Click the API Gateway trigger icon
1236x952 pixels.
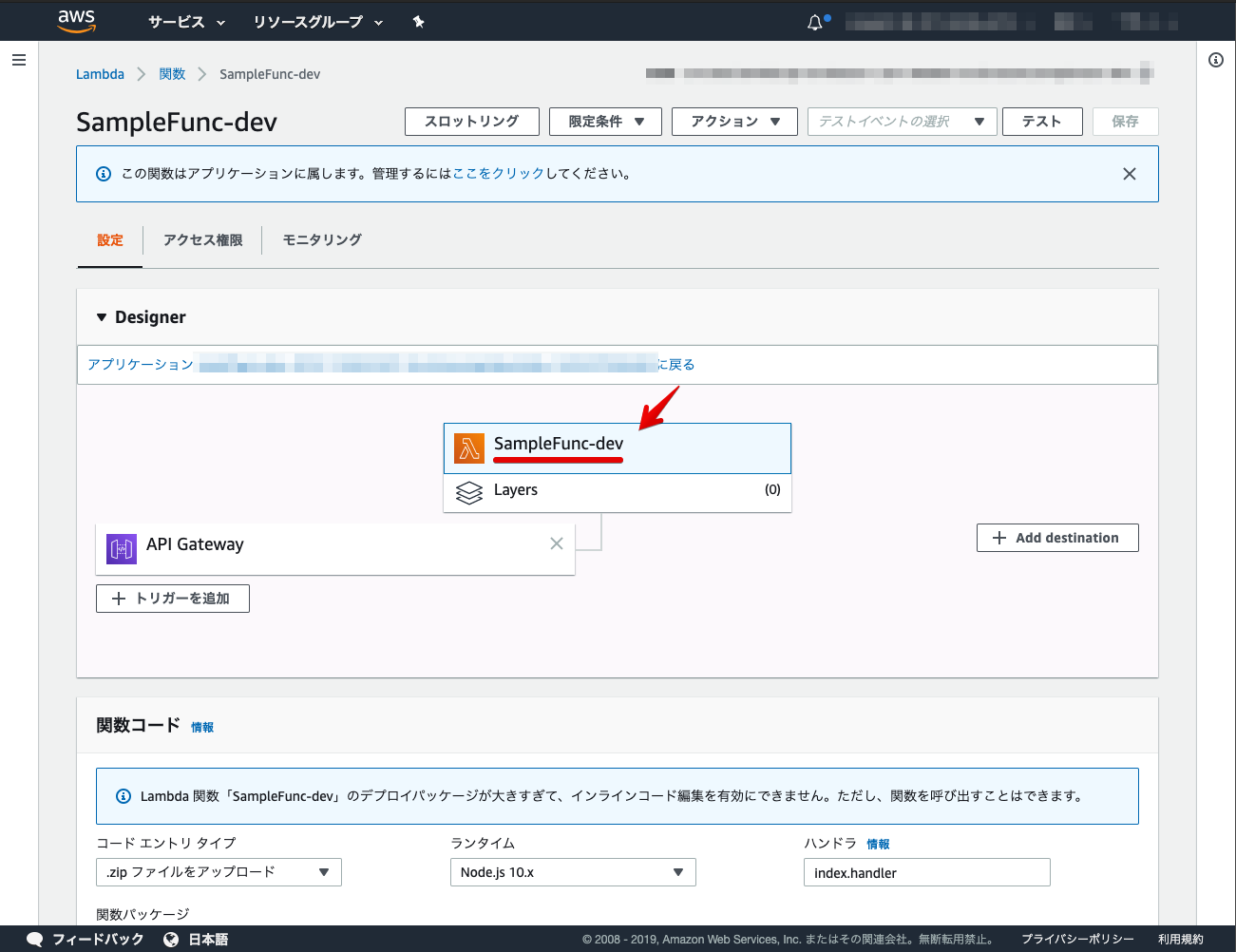click(x=121, y=548)
